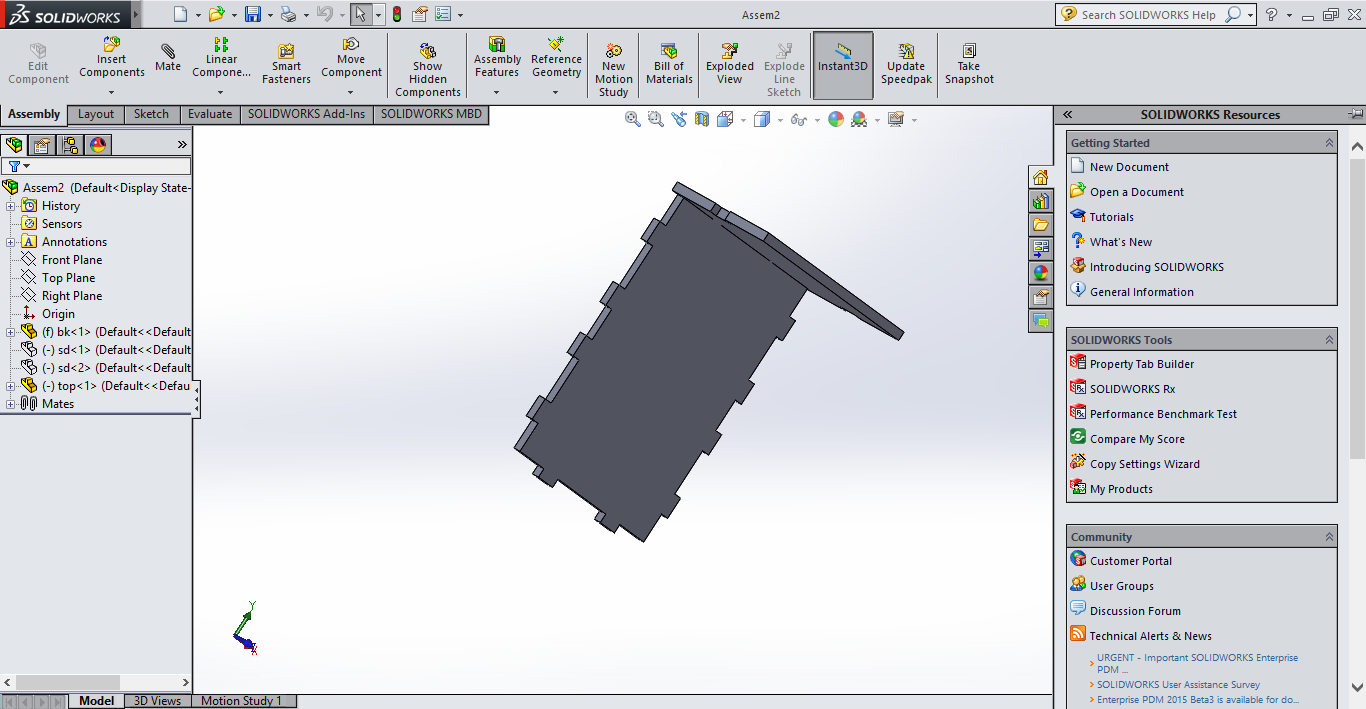This screenshot has height=709, width=1366.
Task: Toggle the Instant3D button
Action: pyautogui.click(x=843, y=65)
